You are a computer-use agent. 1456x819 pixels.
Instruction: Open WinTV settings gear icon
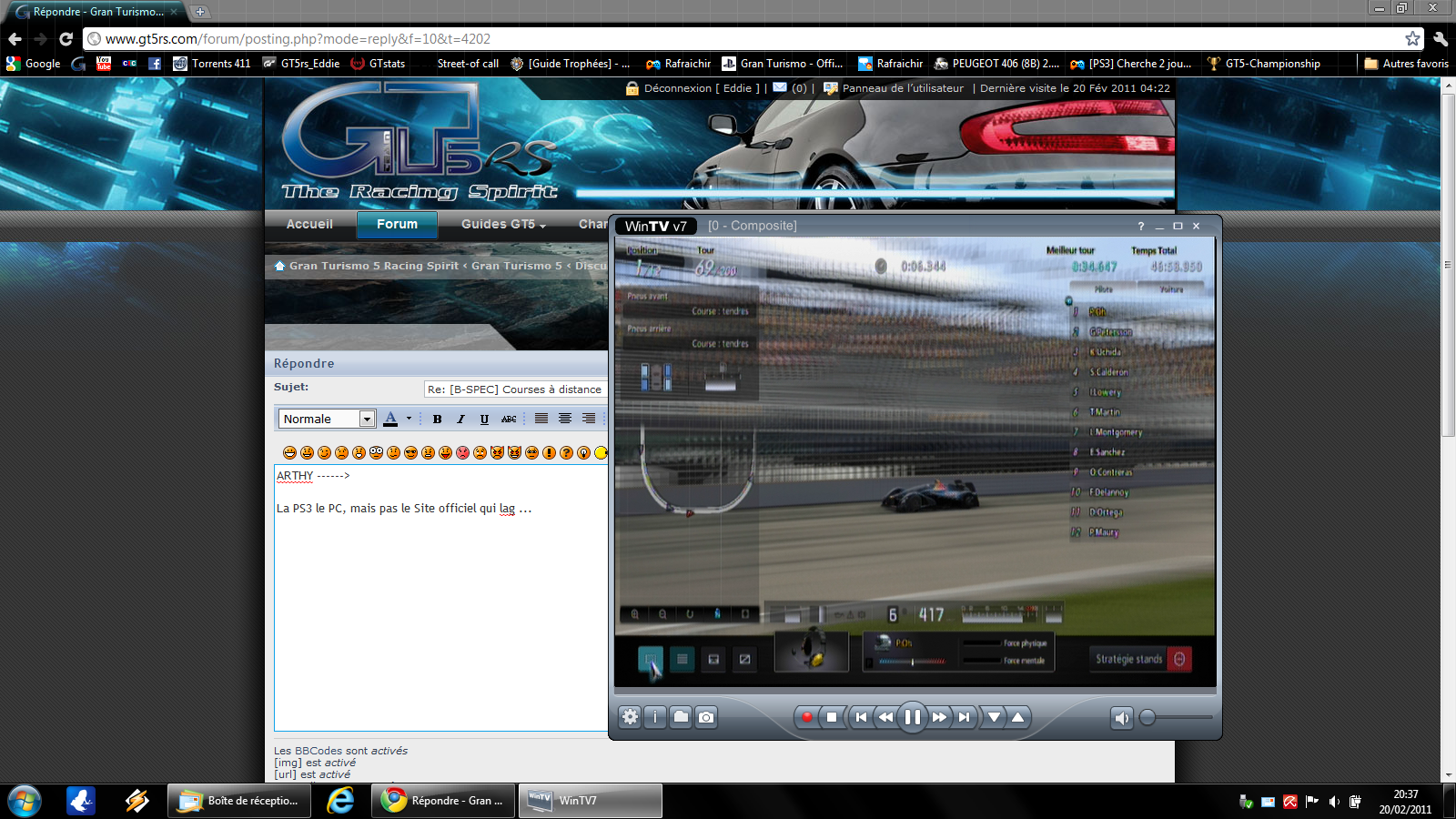click(630, 717)
